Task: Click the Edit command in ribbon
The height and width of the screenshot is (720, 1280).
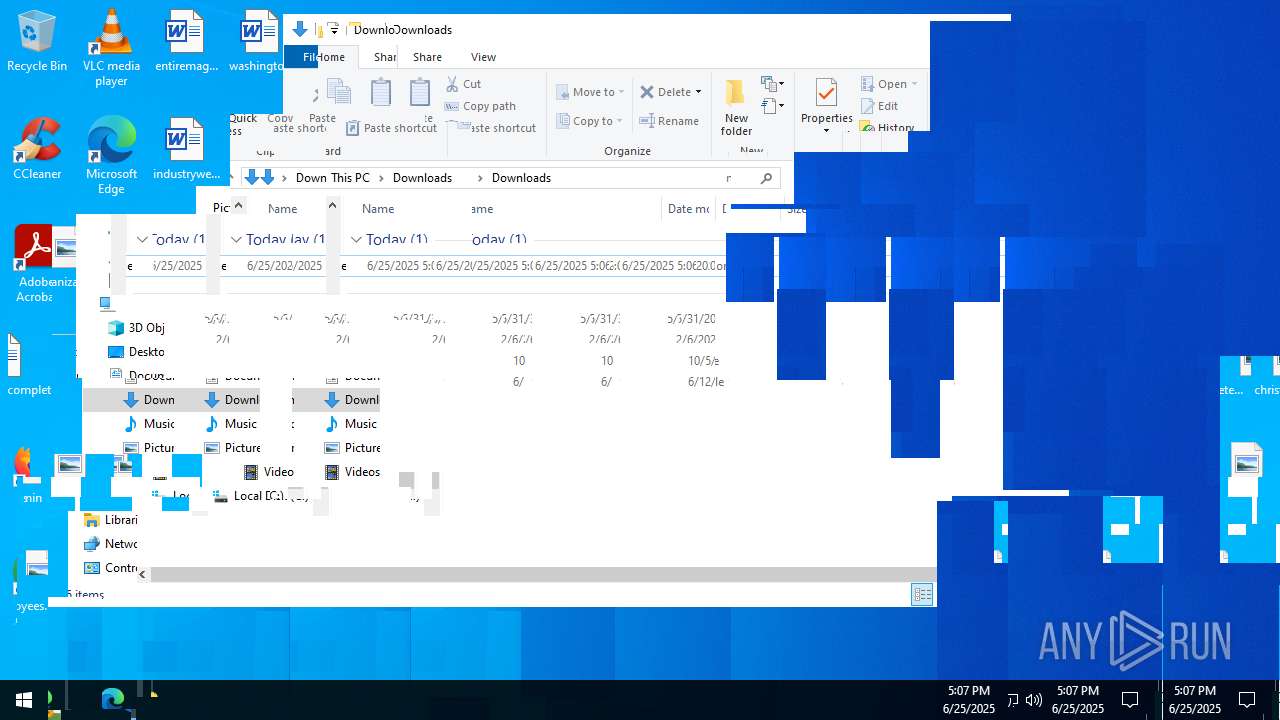Action: click(879, 106)
